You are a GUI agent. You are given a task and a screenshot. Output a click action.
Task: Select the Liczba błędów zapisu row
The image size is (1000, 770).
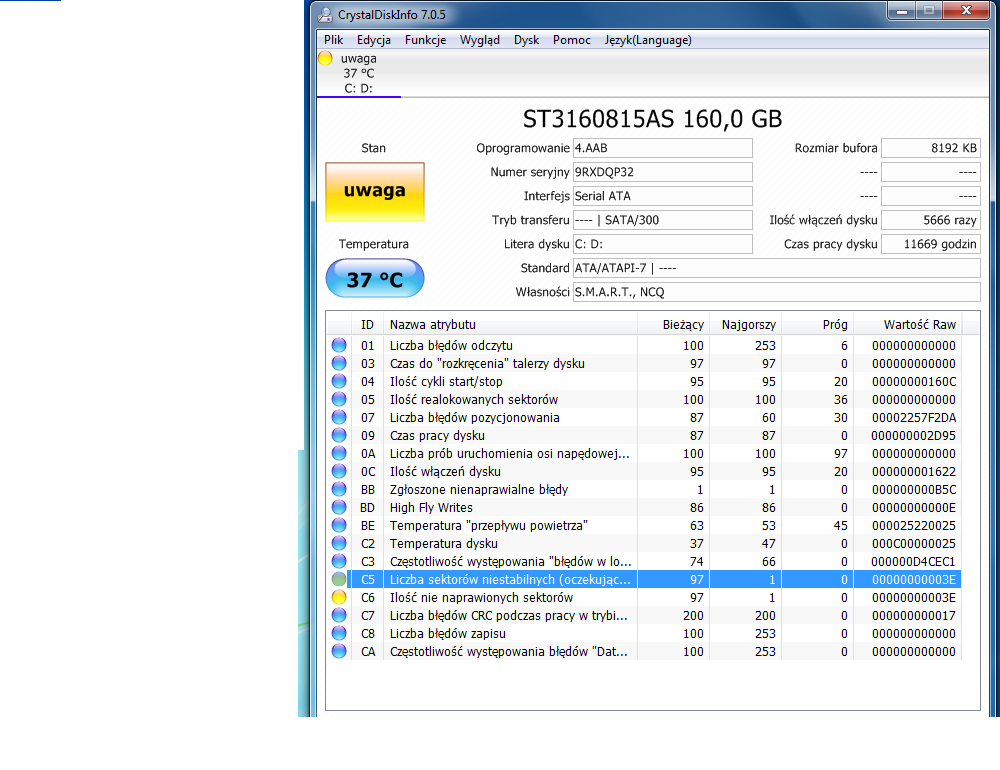(x=644, y=633)
